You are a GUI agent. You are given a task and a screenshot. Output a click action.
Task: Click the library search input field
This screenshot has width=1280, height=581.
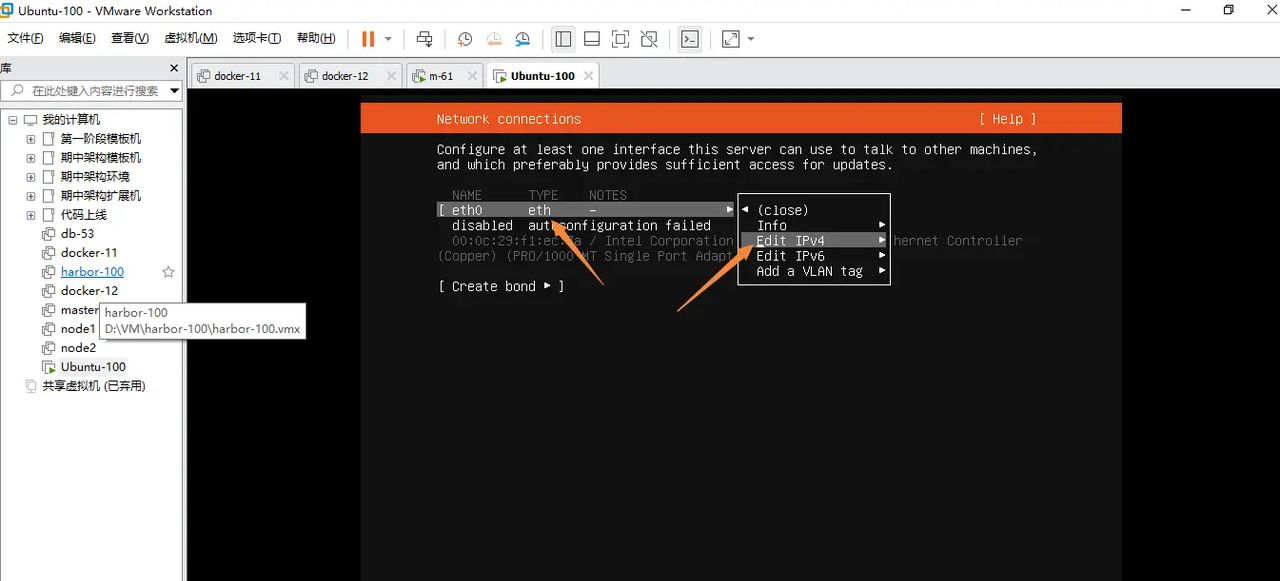[90, 89]
